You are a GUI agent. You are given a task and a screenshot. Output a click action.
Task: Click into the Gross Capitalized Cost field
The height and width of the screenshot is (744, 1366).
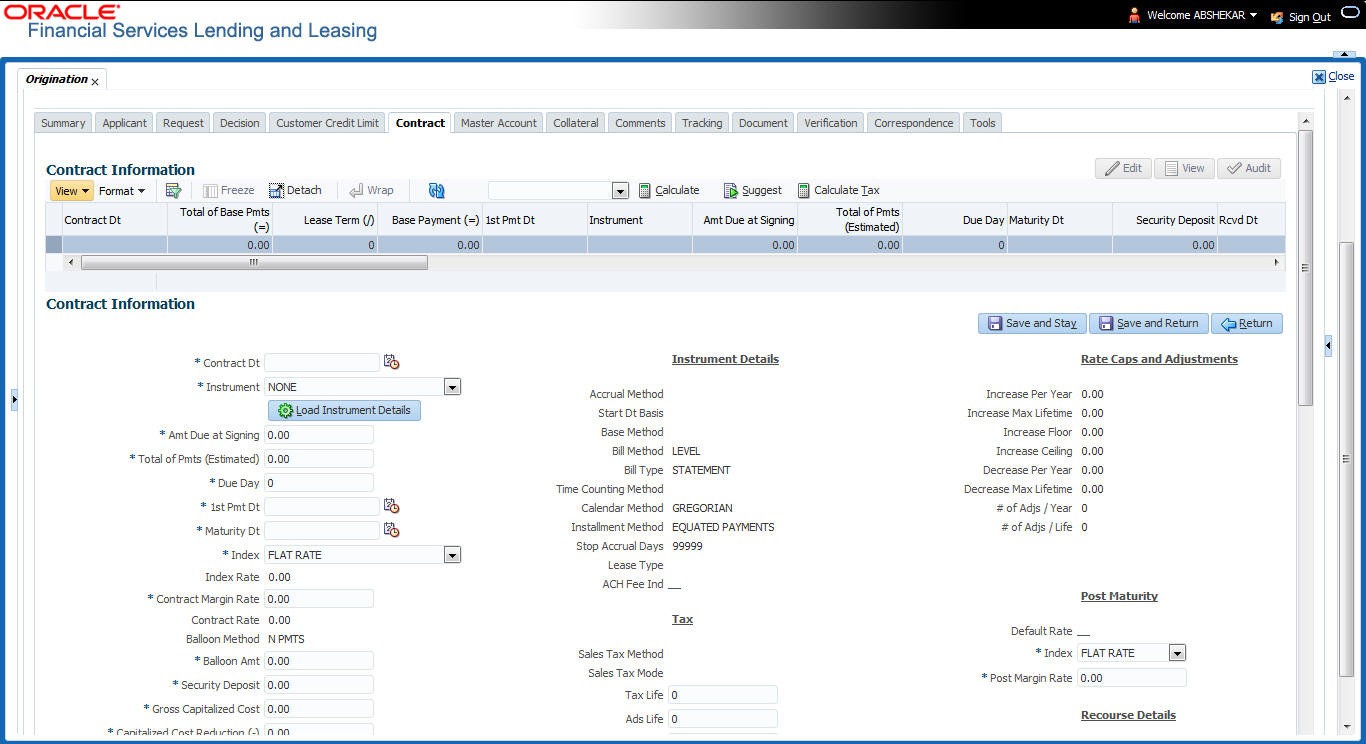pyautogui.click(x=319, y=709)
